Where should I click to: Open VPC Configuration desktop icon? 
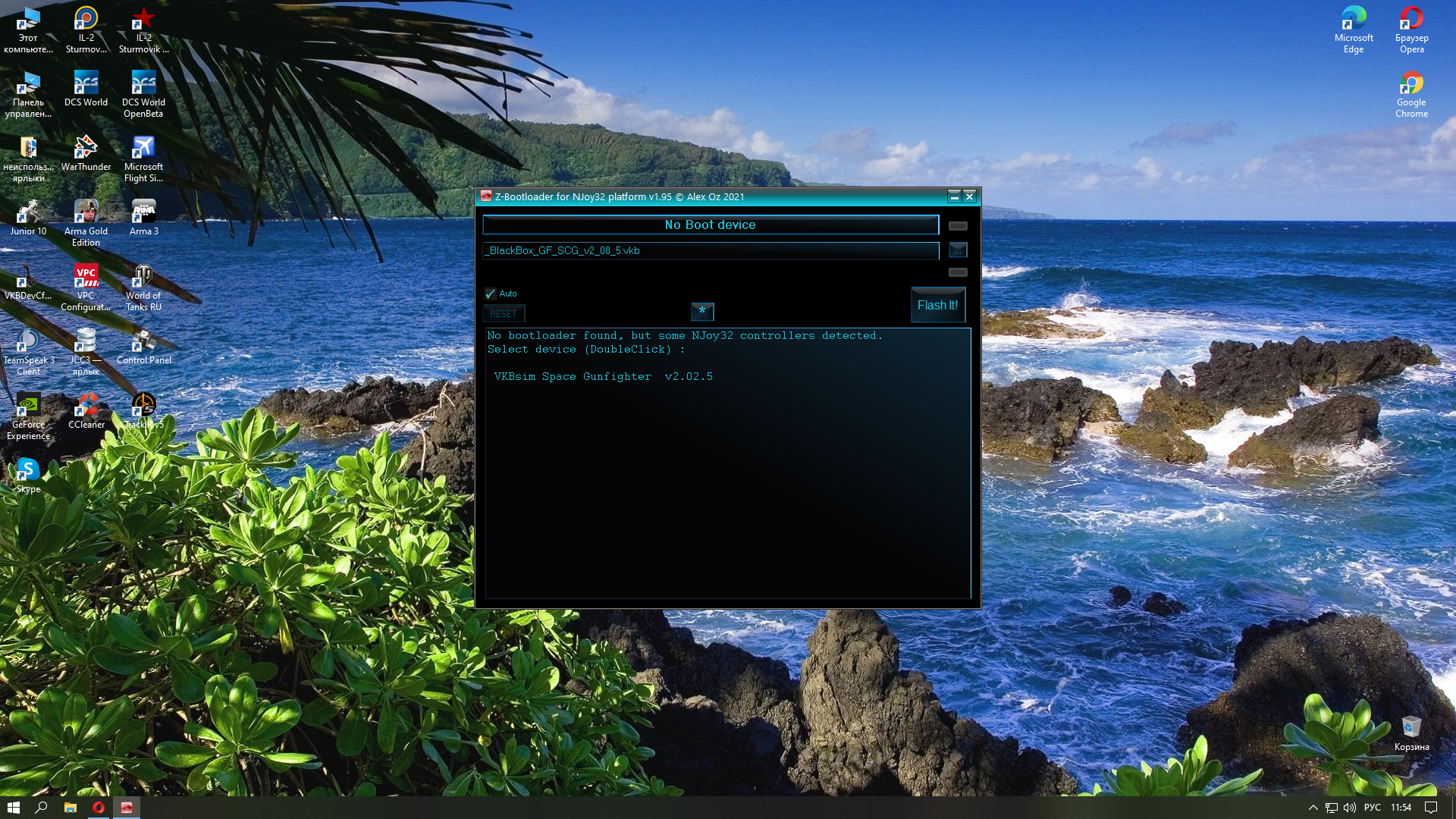[86, 287]
